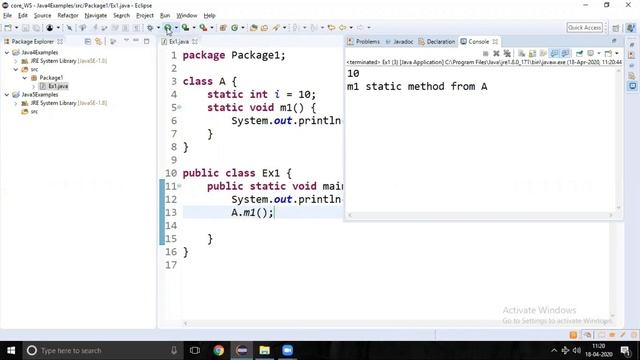Click the Forward navigation arrow icon
This screenshot has width=640, height=360.
(x=360, y=28)
